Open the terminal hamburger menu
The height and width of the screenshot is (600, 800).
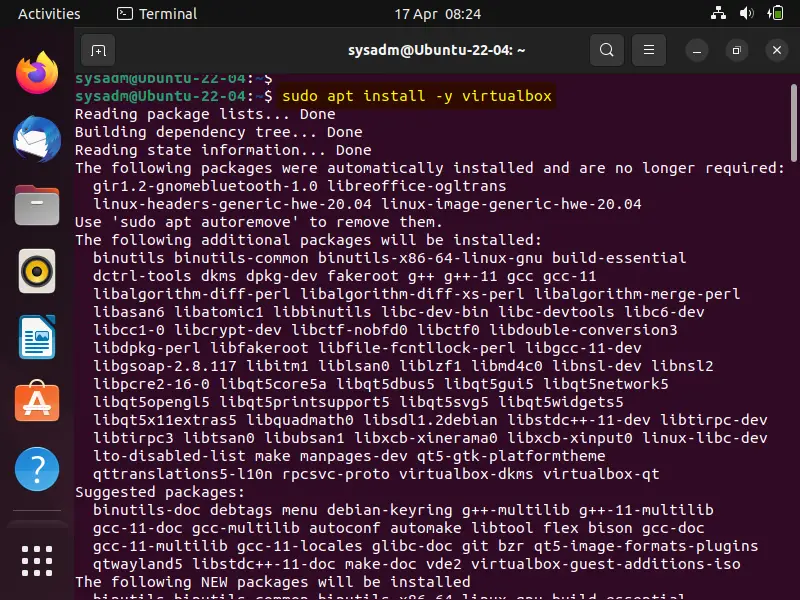pos(648,51)
